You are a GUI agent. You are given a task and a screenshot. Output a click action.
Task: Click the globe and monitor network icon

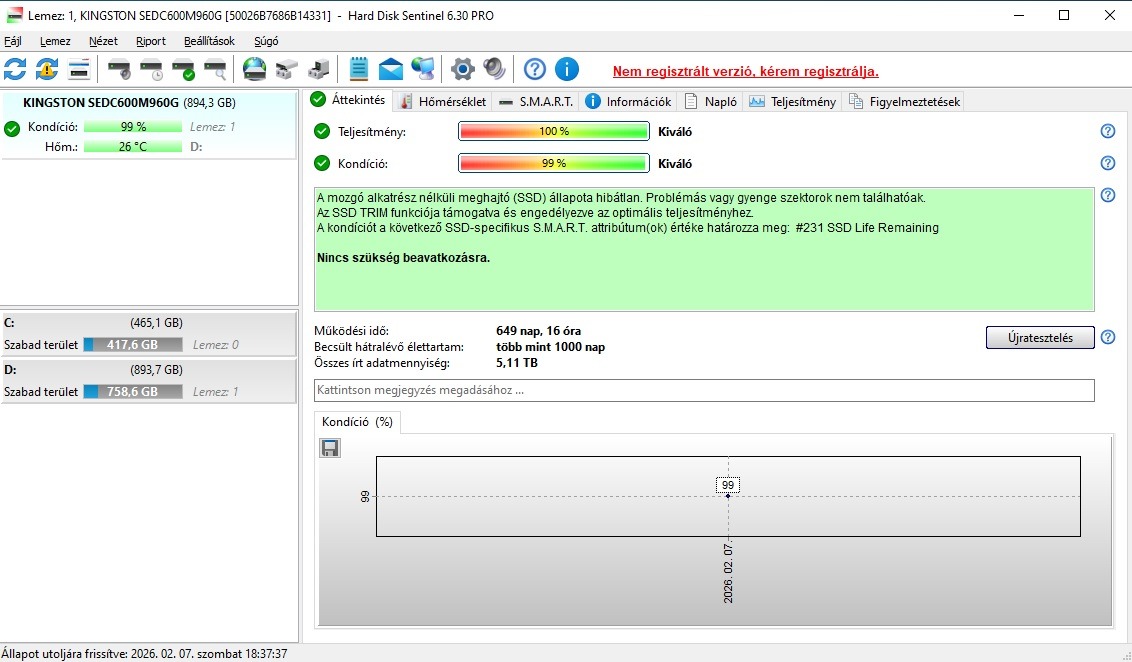423,69
